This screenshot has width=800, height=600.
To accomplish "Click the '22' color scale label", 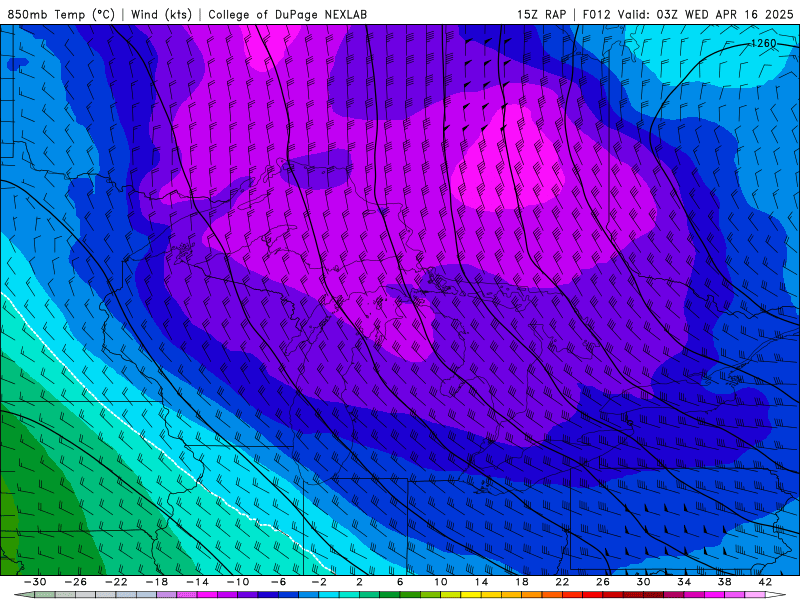I will (x=562, y=582).
